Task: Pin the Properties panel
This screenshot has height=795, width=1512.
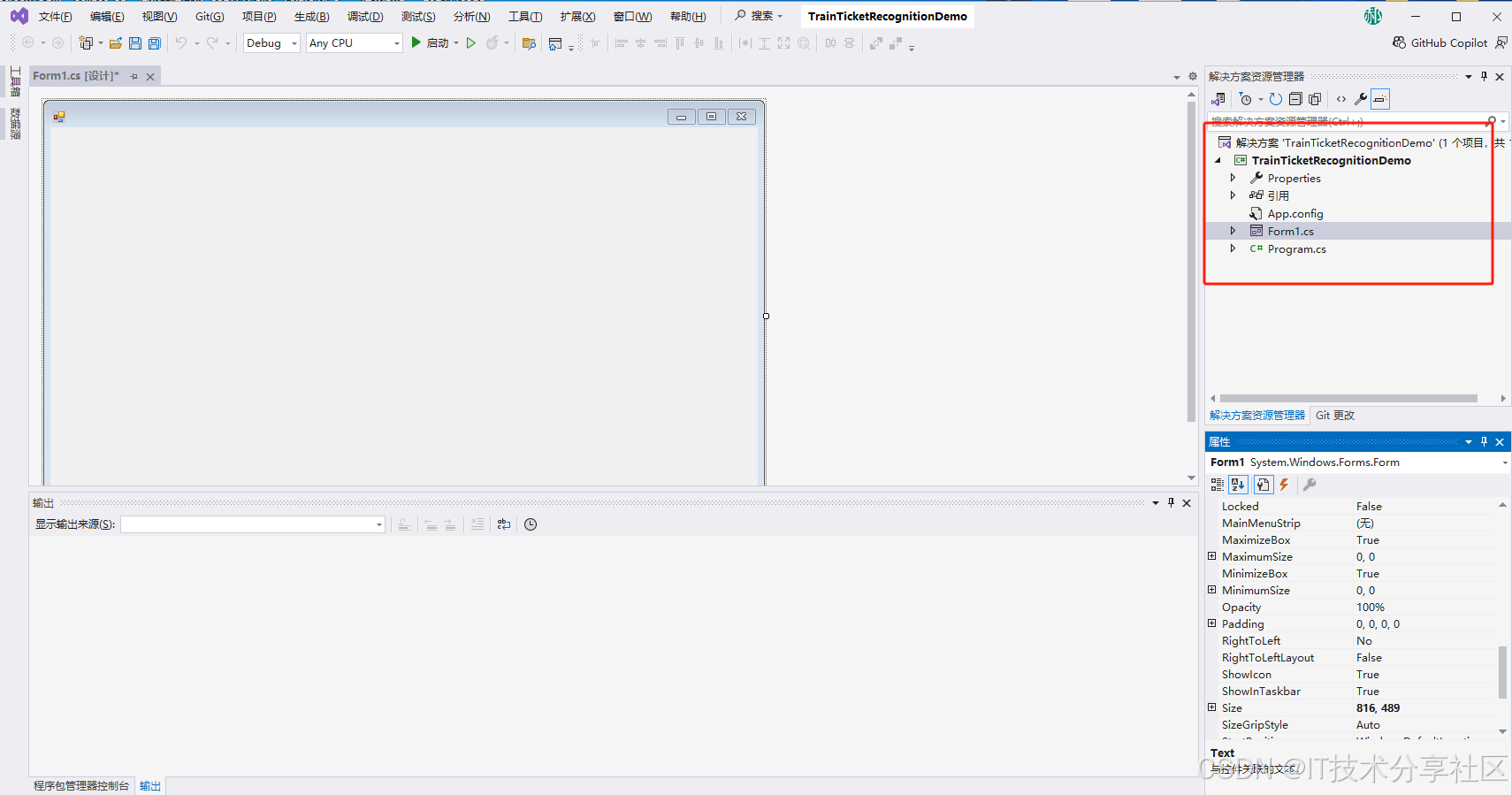Action: [x=1484, y=441]
